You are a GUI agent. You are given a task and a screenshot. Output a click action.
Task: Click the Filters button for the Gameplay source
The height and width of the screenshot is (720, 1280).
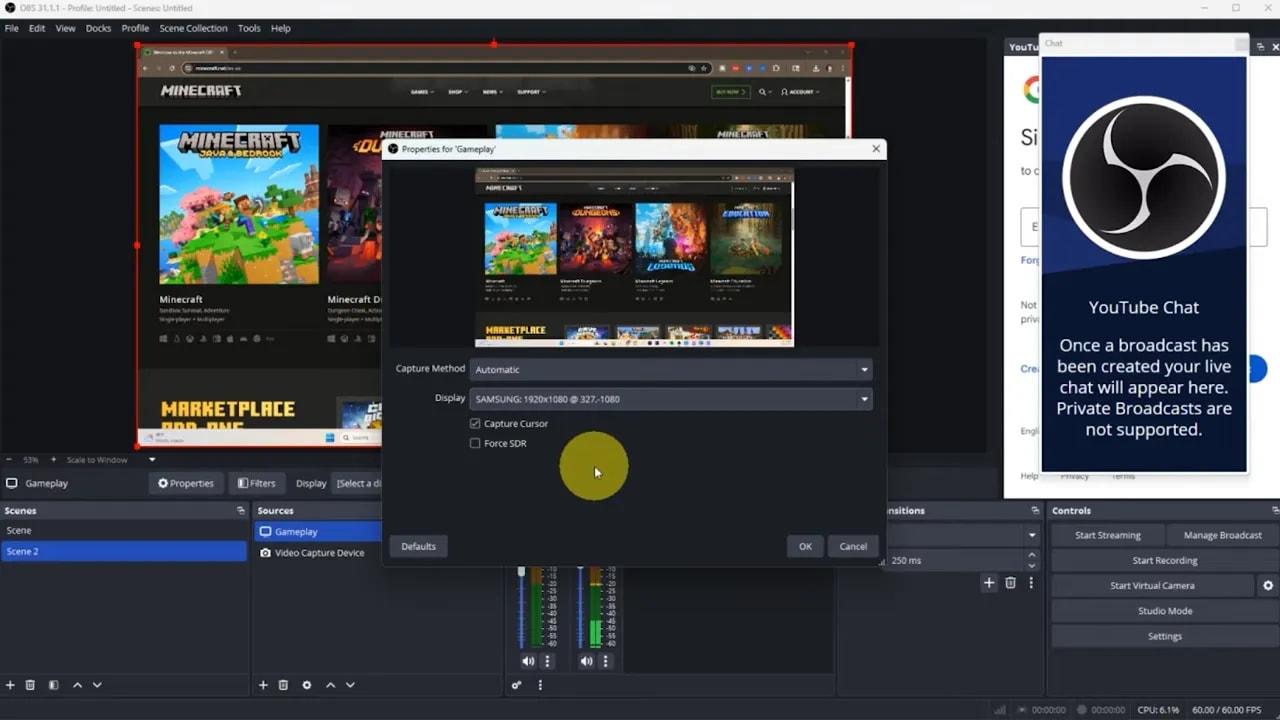pos(257,483)
